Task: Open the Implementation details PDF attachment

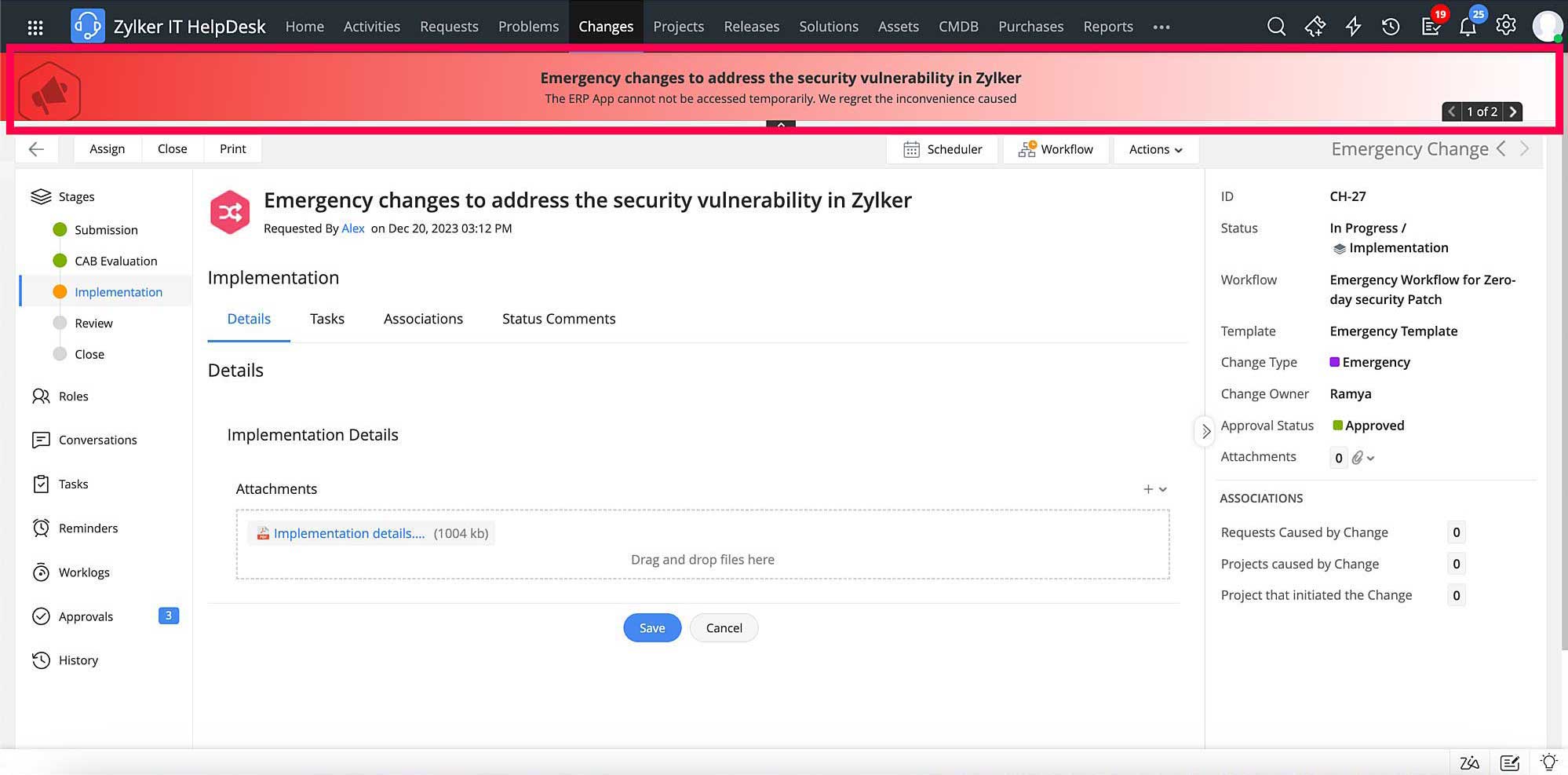Action: coord(348,533)
